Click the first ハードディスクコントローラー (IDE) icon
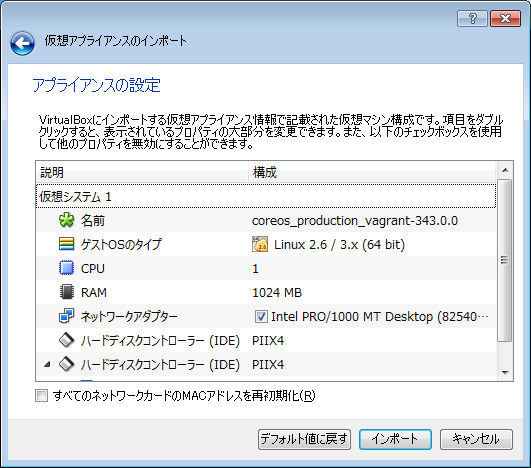This screenshot has width=531, height=468. tap(66, 340)
